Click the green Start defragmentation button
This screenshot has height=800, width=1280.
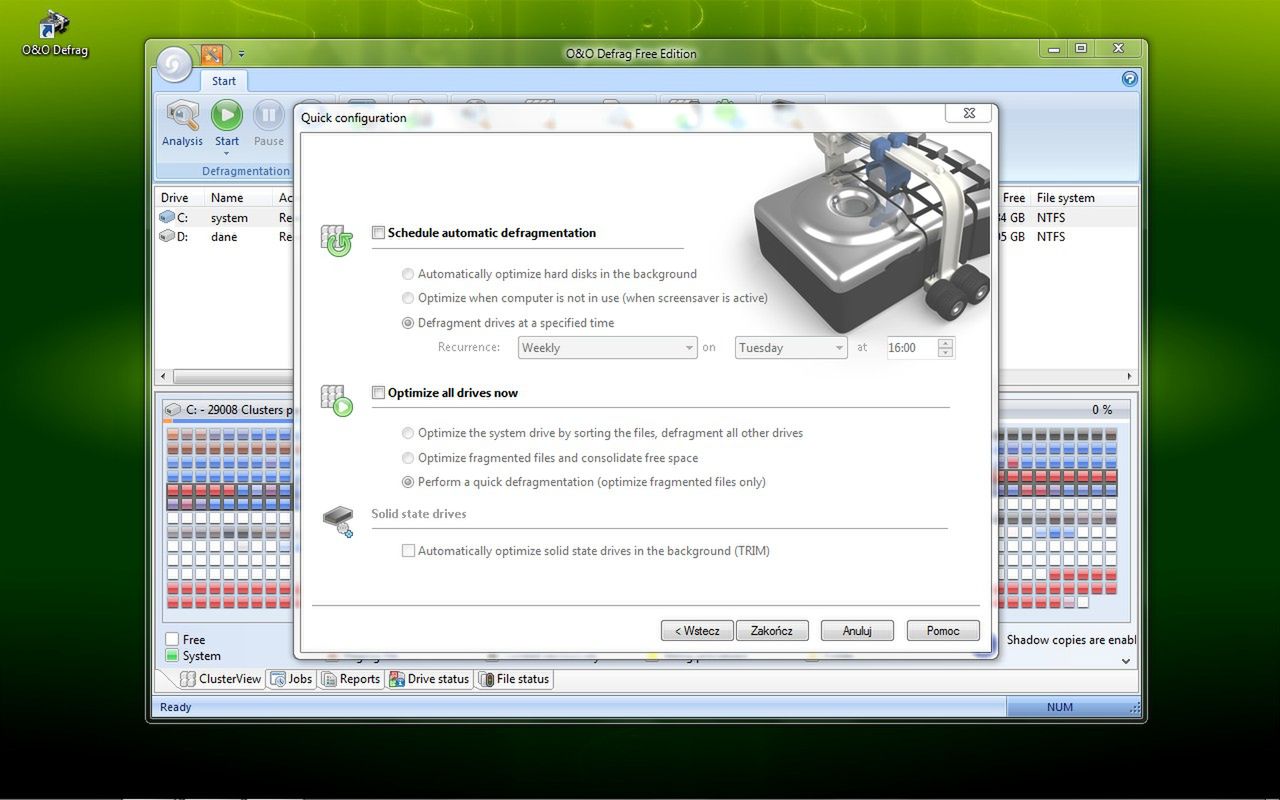(x=226, y=116)
